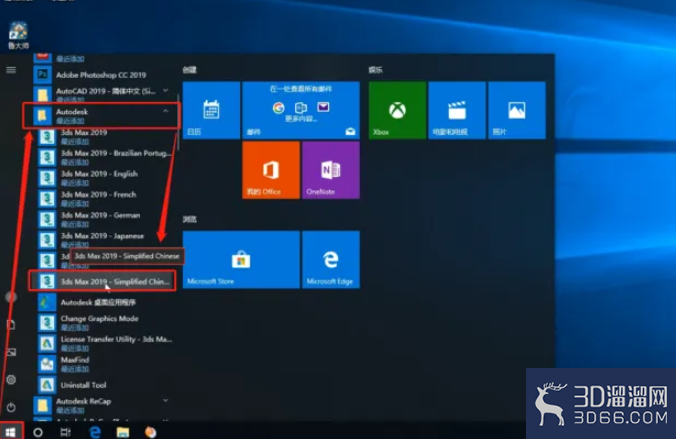The height and width of the screenshot is (439, 676).
Task: Open Pictures from Start sidebar
Action: tap(11, 352)
